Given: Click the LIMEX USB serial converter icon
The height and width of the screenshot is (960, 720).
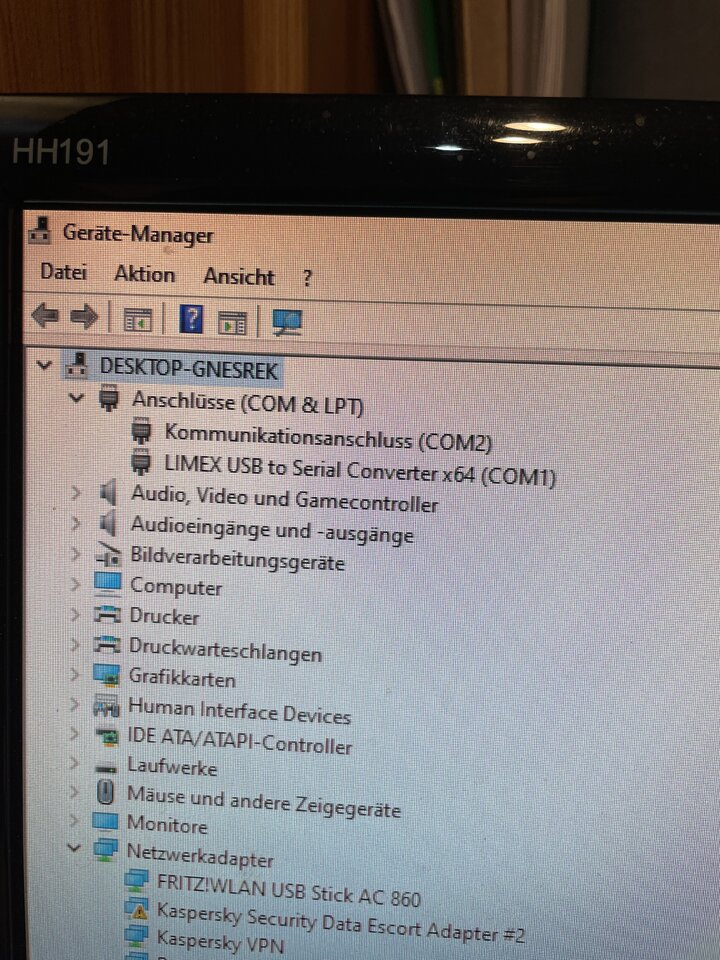Looking at the screenshot, I should tap(141, 460).
